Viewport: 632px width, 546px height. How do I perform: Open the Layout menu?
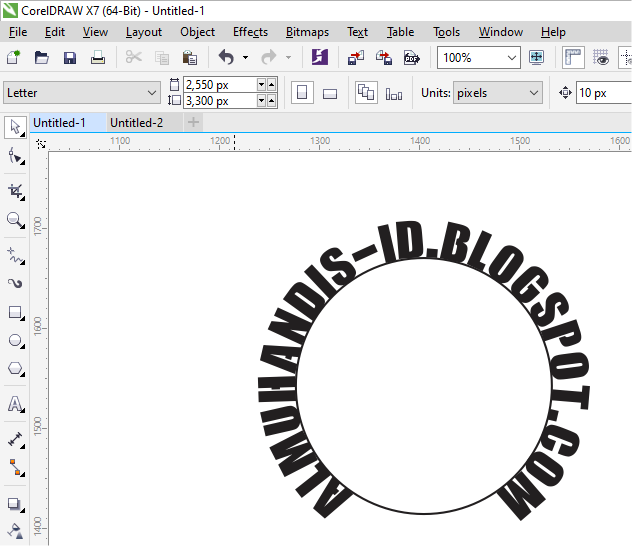click(x=143, y=32)
